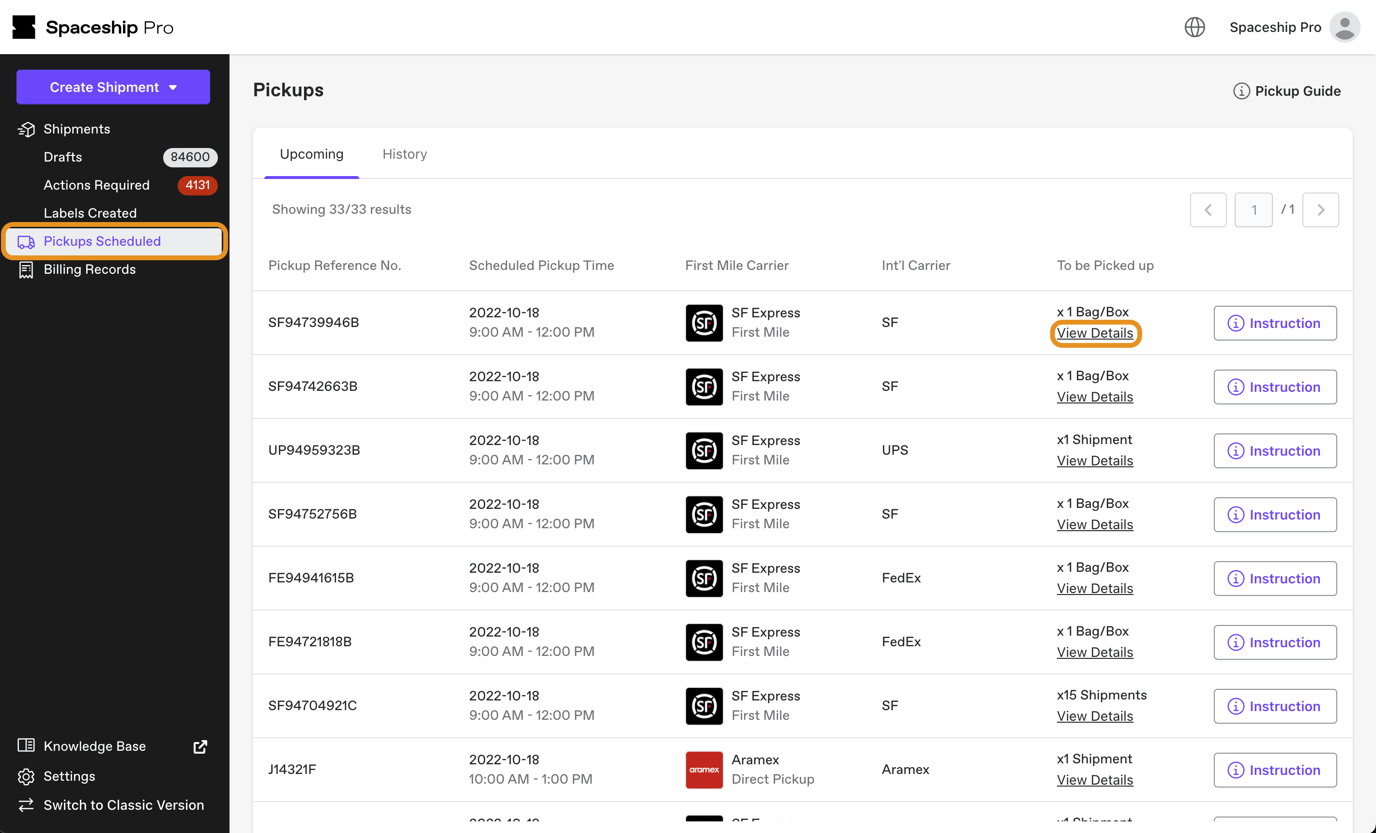Click the Aramex carrier logo for J14321F
This screenshot has width=1376, height=833.
[x=704, y=769]
